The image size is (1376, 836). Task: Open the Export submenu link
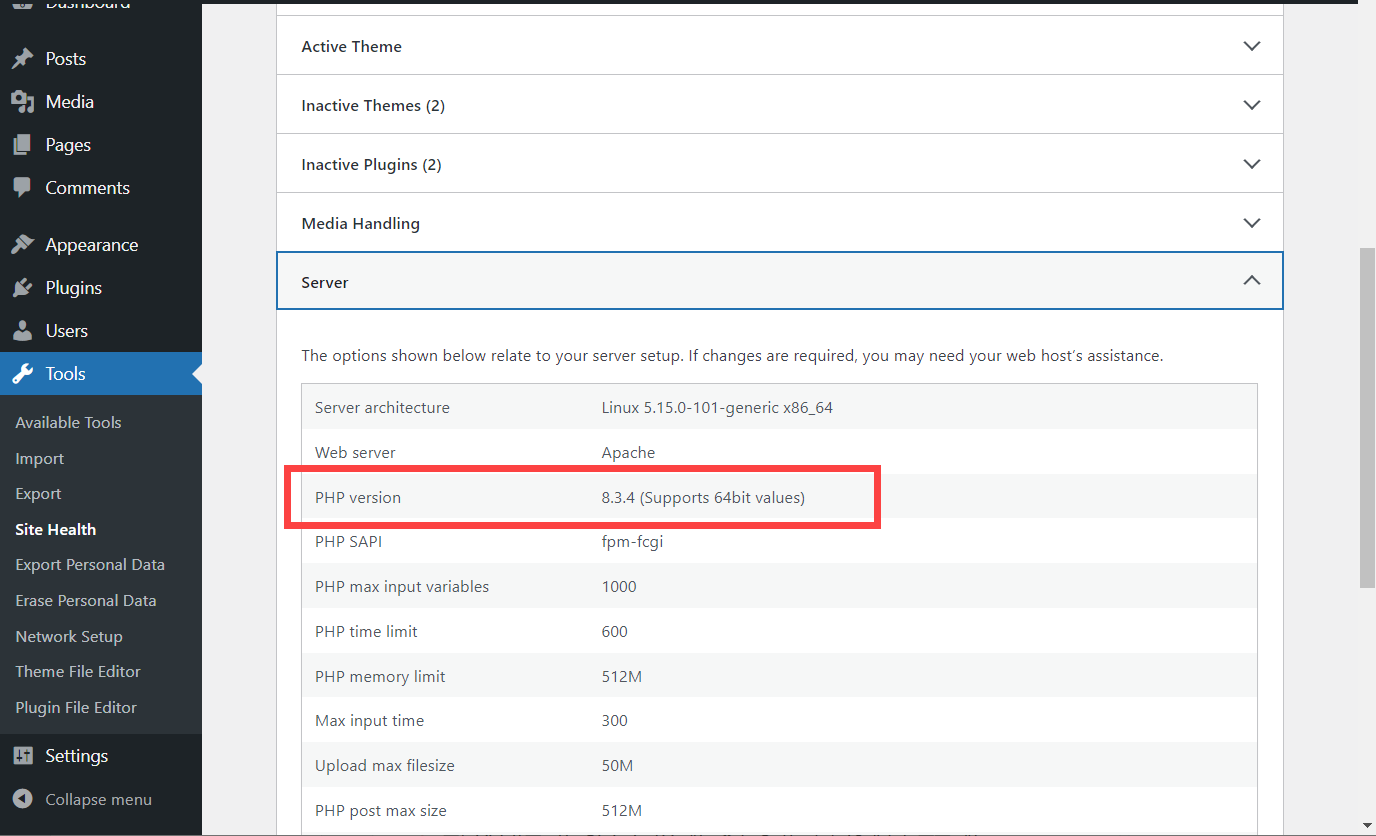coord(38,494)
